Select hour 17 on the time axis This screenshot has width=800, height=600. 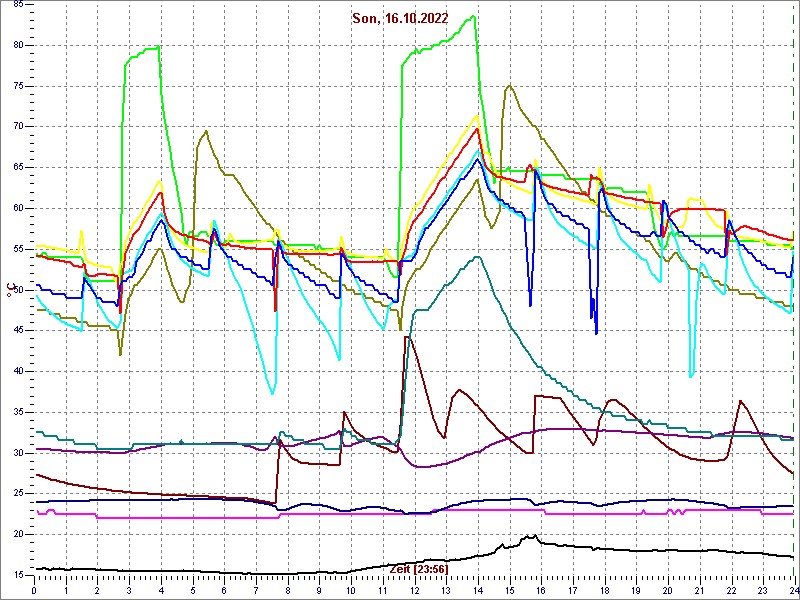pyautogui.click(x=572, y=592)
